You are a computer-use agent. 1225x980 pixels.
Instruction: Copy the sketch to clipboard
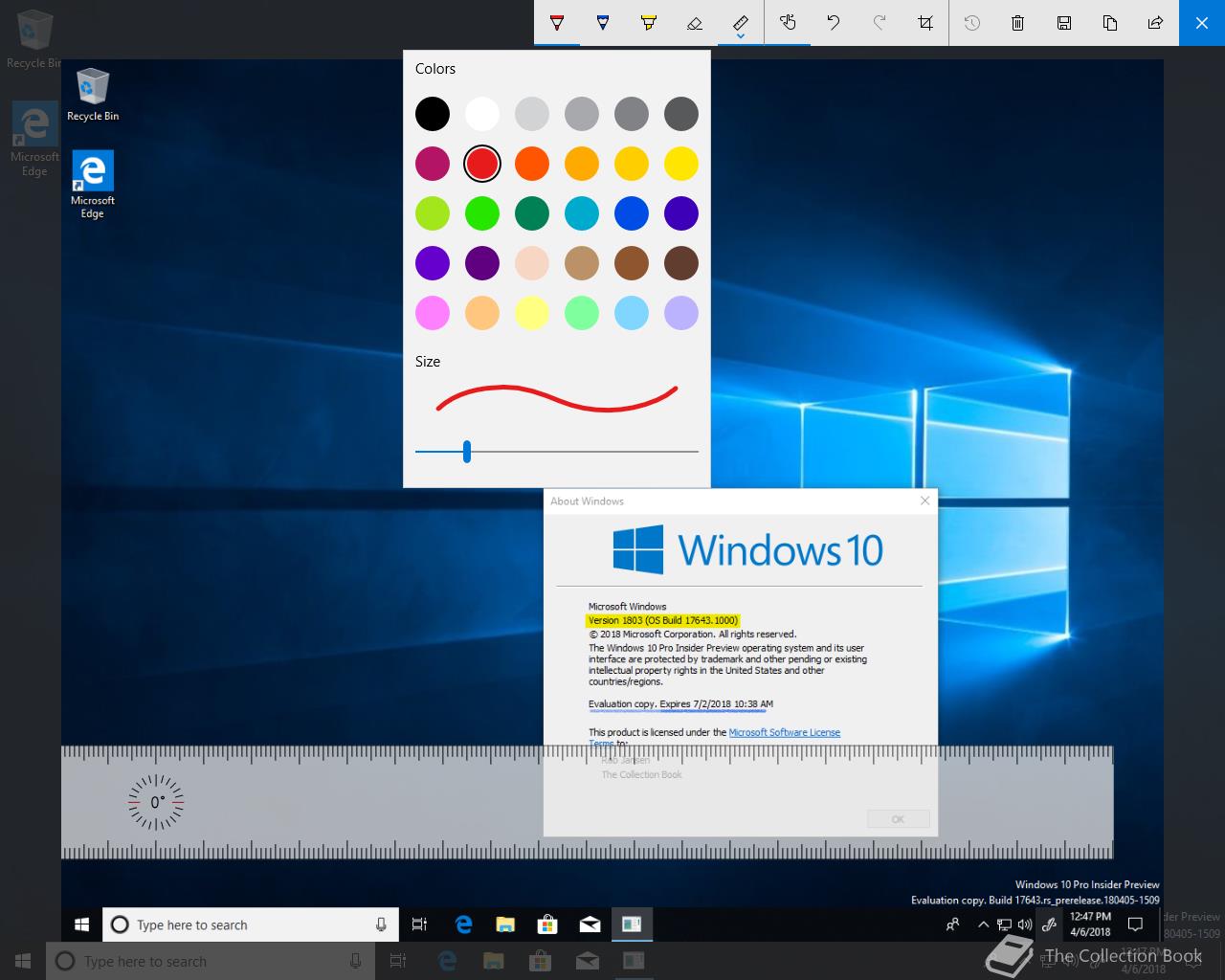[x=1110, y=23]
